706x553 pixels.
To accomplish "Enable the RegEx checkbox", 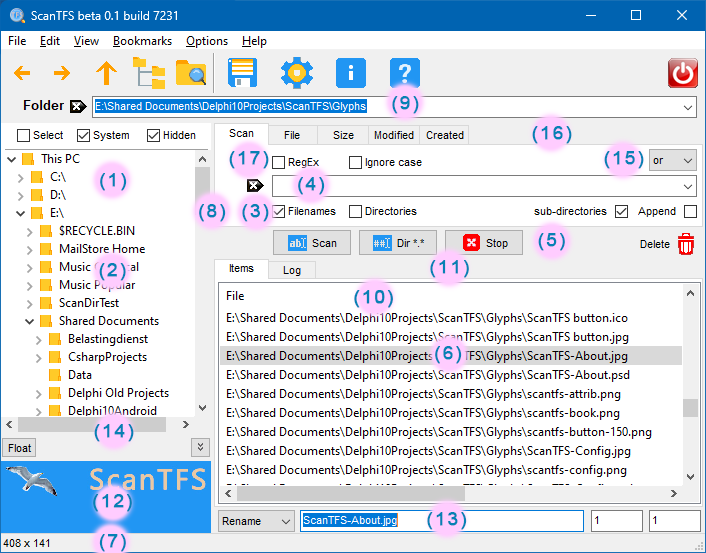I will [x=278, y=162].
